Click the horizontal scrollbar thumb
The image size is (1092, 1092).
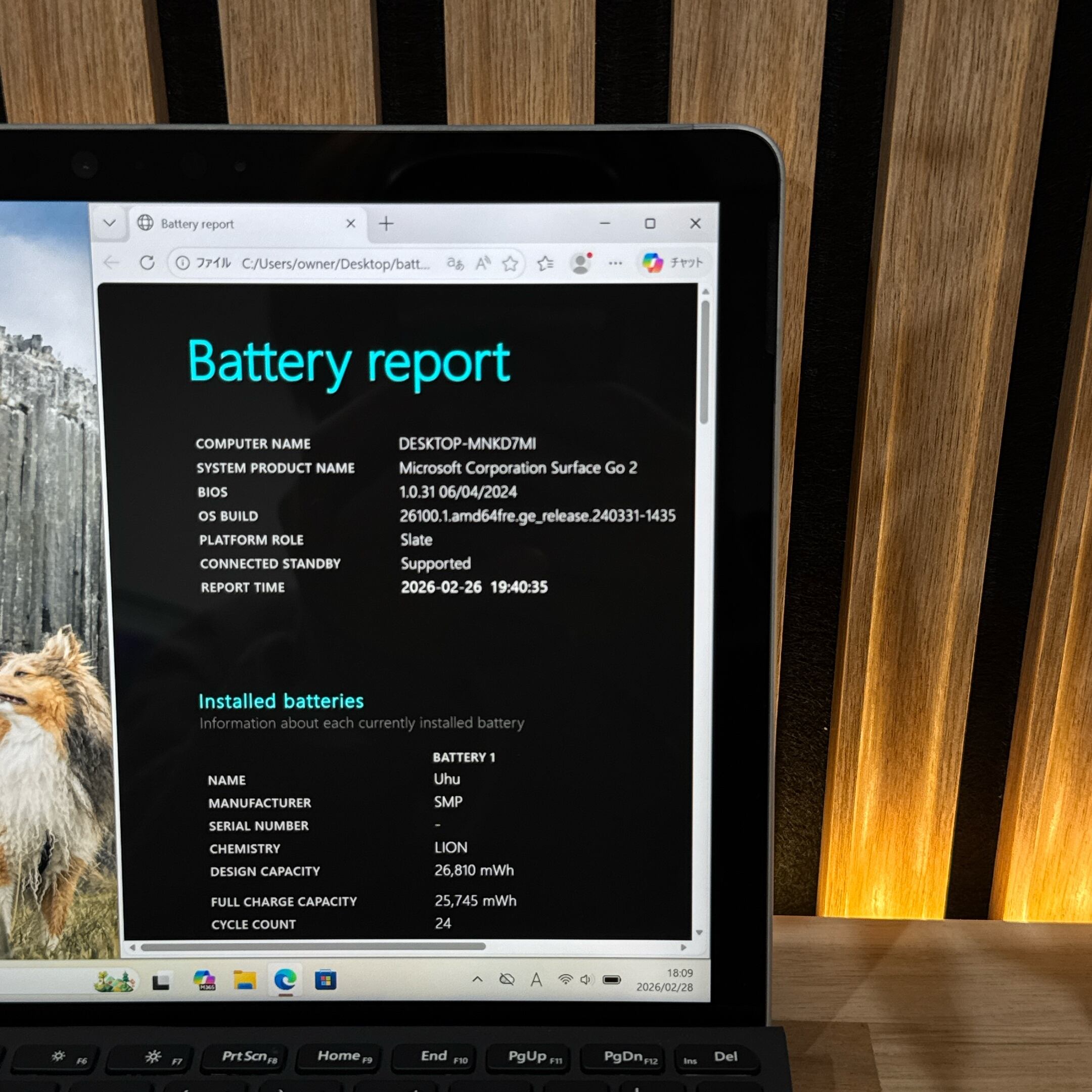[312, 947]
